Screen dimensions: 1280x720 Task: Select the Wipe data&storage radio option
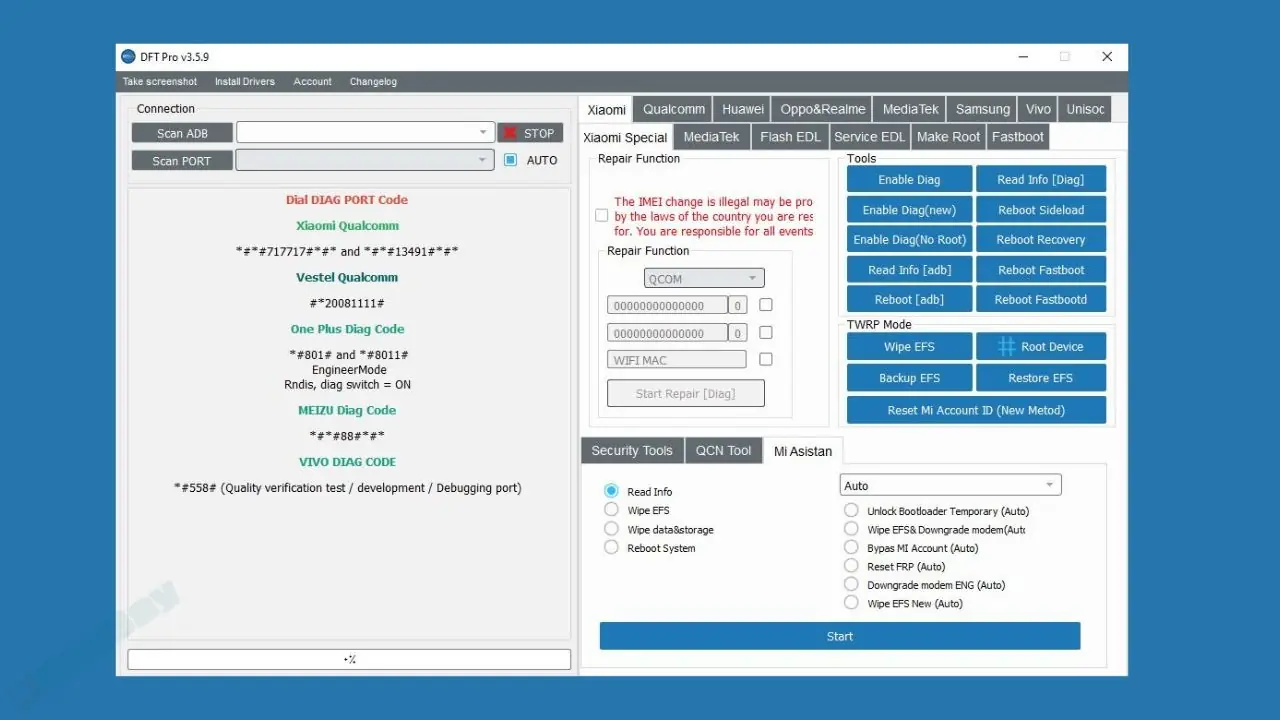[611, 529]
